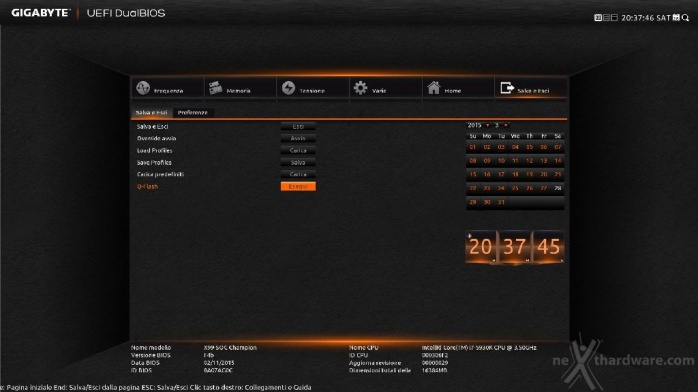
Task: Click the 20:37:46 time in the top bar
Action: point(637,18)
